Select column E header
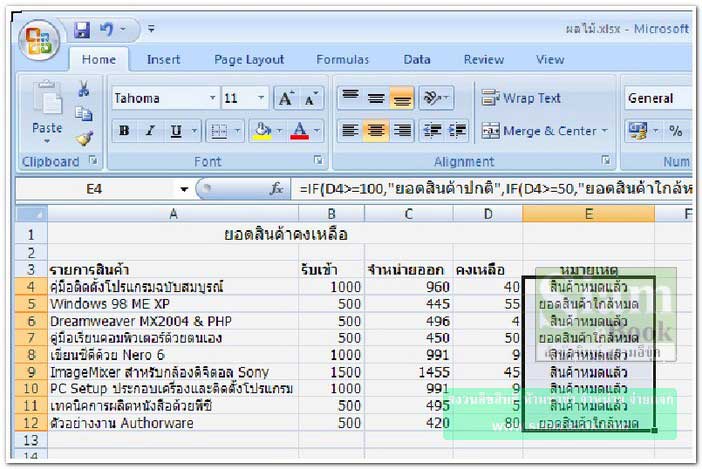This screenshot has height=469, width=702. click(588, 214)
